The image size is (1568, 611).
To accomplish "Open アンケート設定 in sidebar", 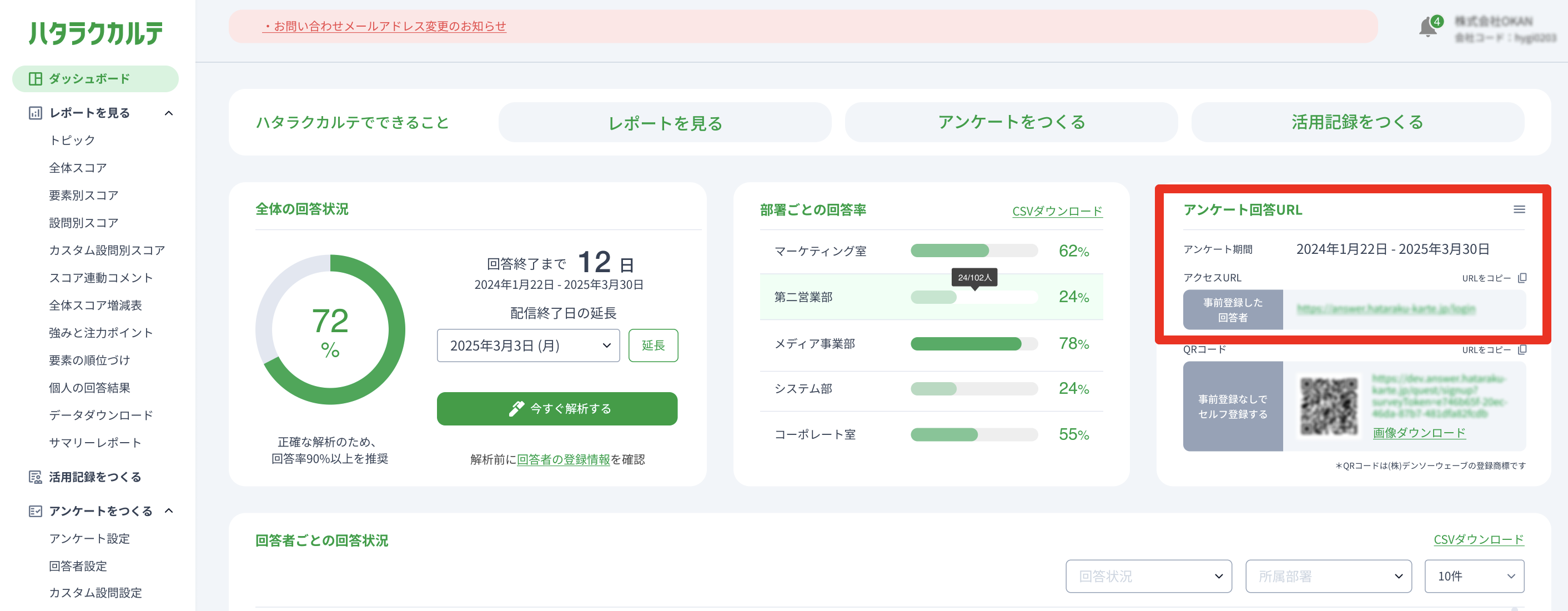I will (89, 538).
